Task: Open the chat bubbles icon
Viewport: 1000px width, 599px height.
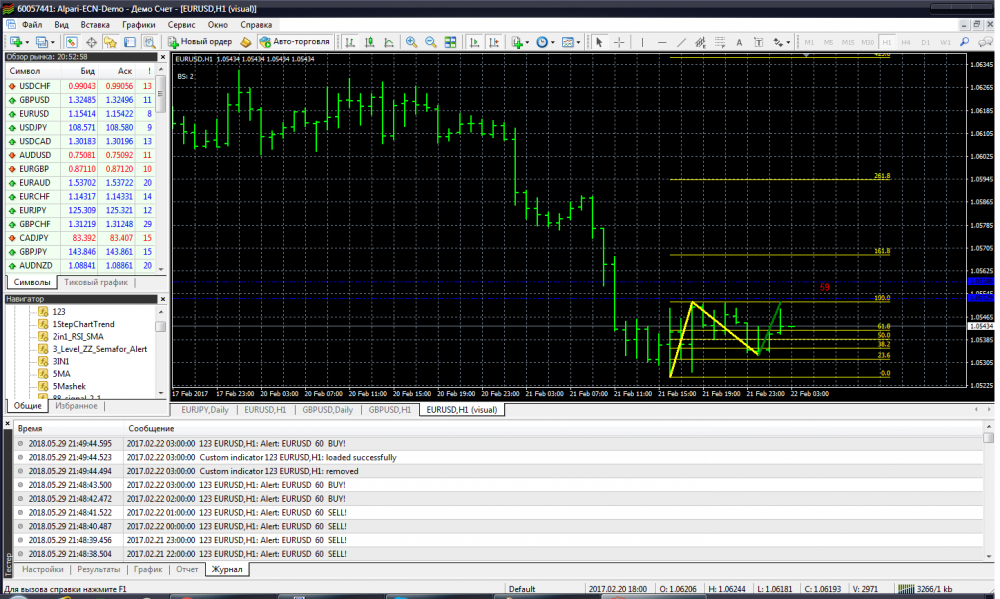Action: point(985,42)
